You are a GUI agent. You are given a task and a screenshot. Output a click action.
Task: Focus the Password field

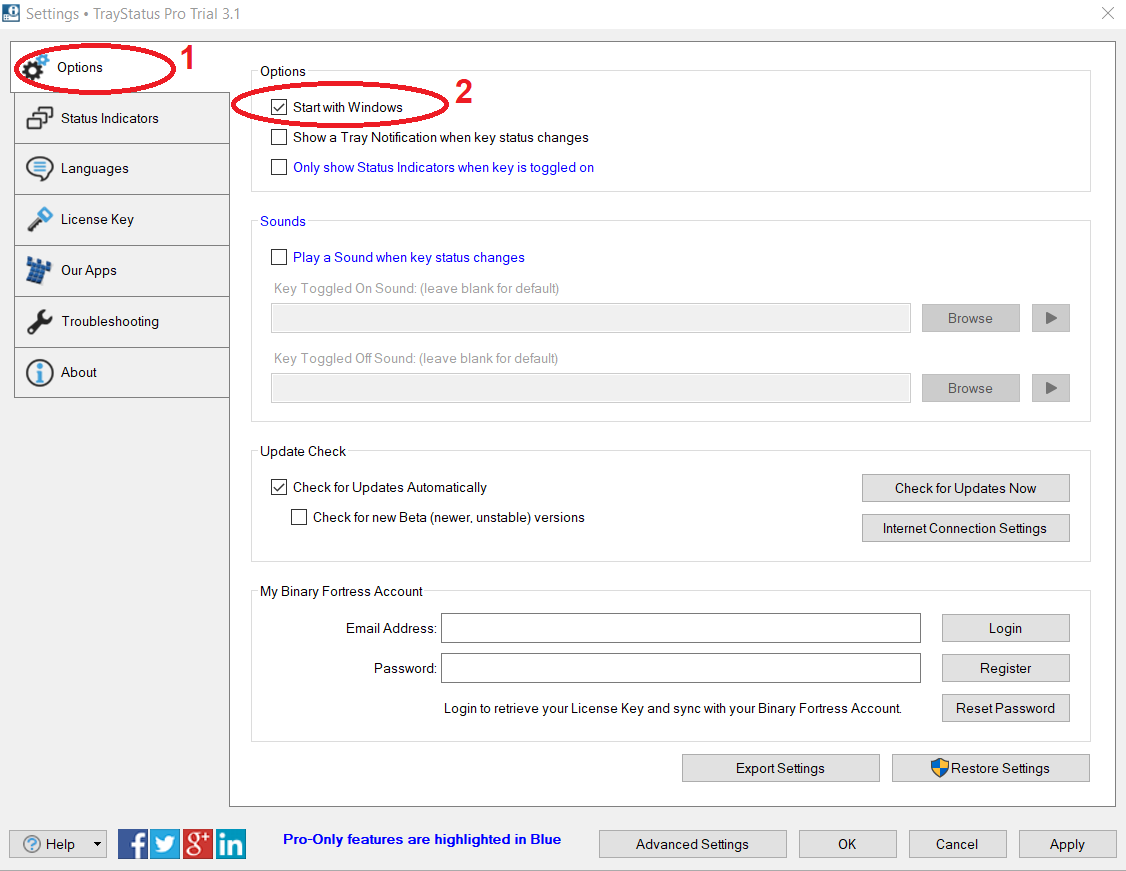coord(681,668)
